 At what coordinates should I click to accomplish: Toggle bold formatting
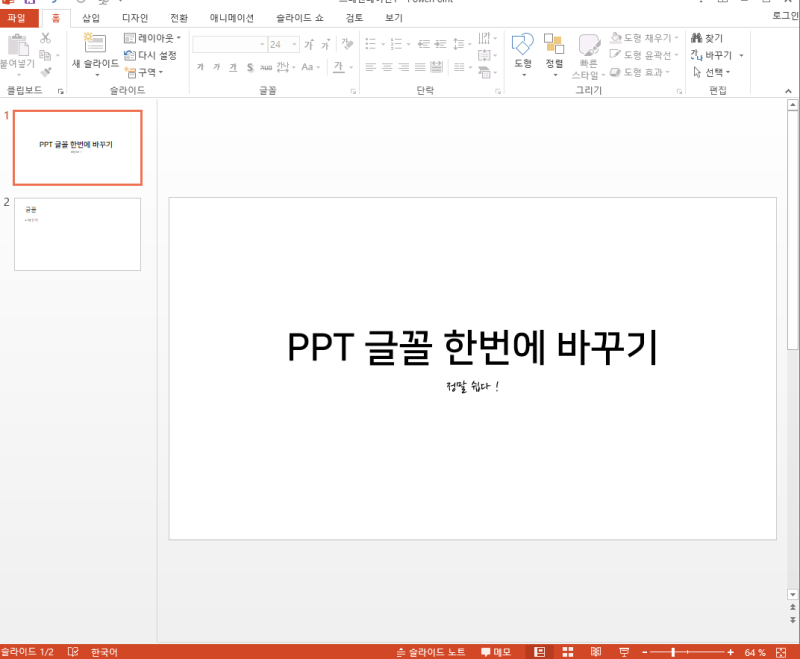coord(200,67)
